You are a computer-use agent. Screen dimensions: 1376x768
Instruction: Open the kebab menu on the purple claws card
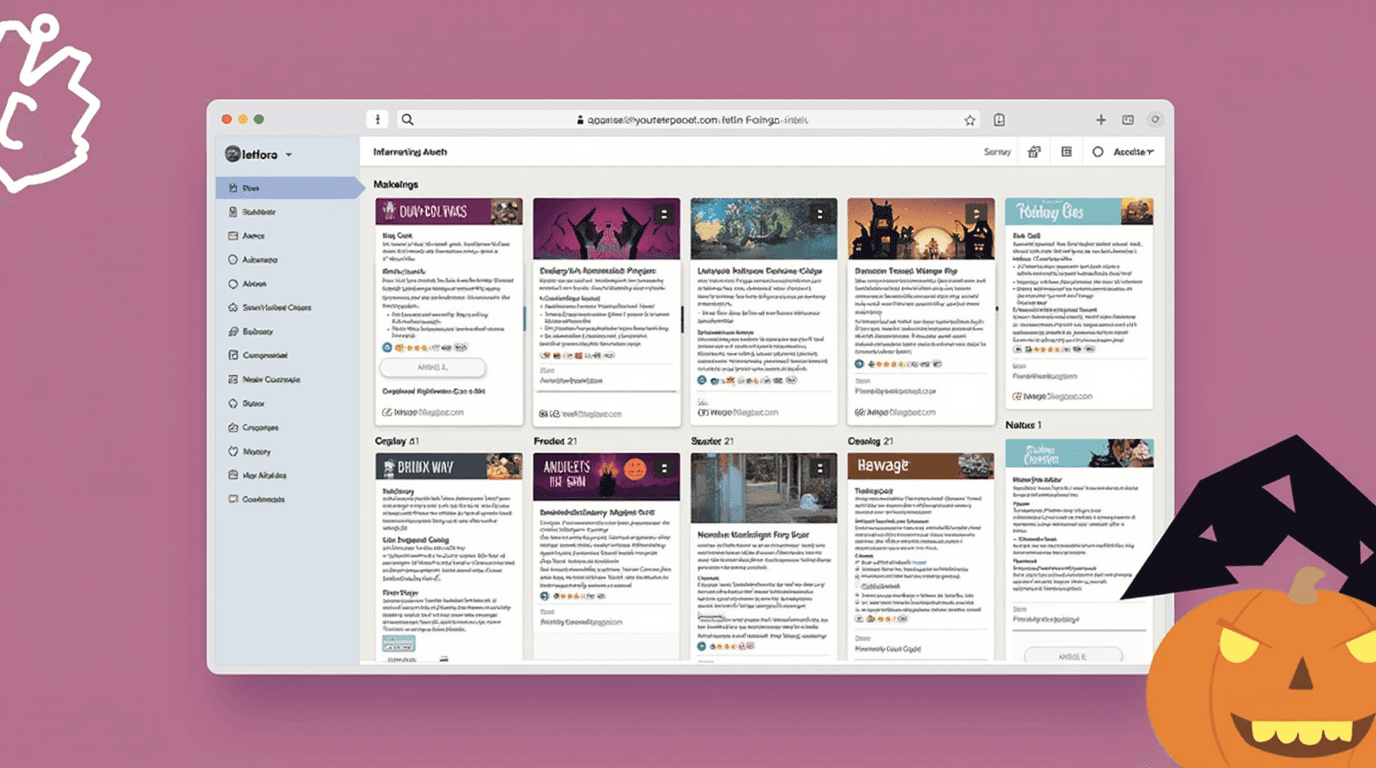[x=663, y=214]
